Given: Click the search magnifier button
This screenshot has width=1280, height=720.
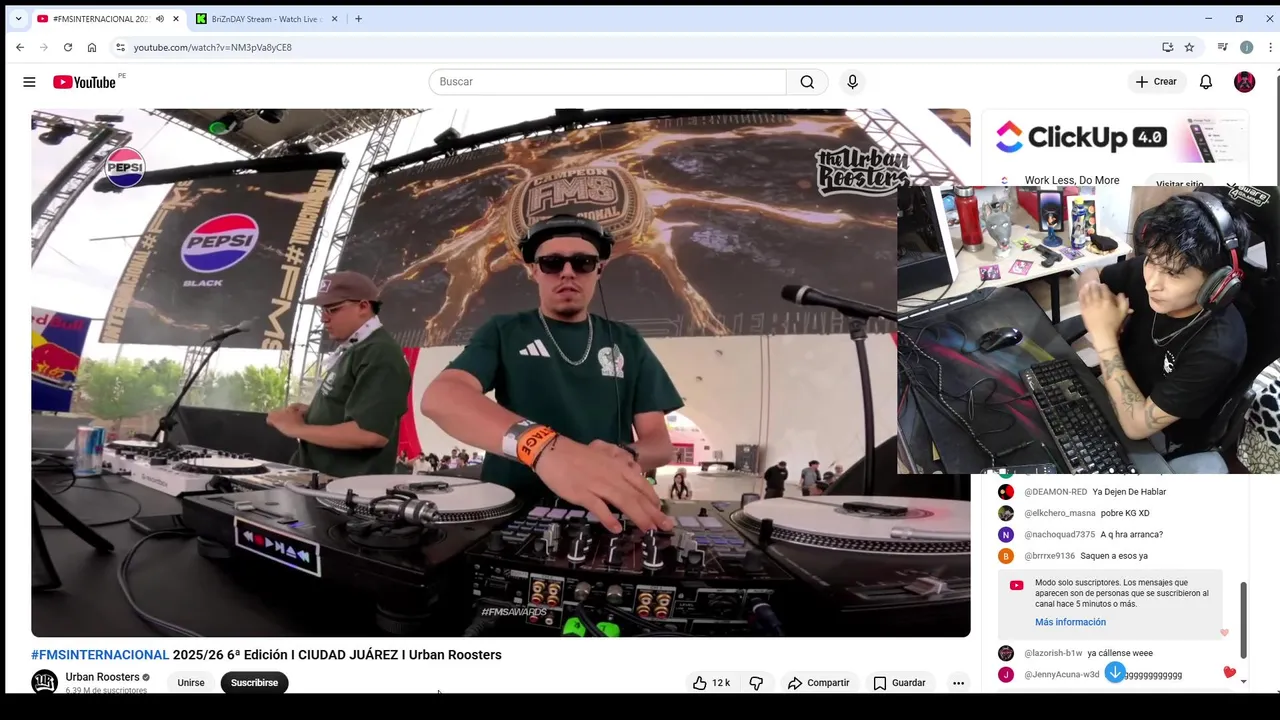Looking at the screenshot, I should click(807, 82).
